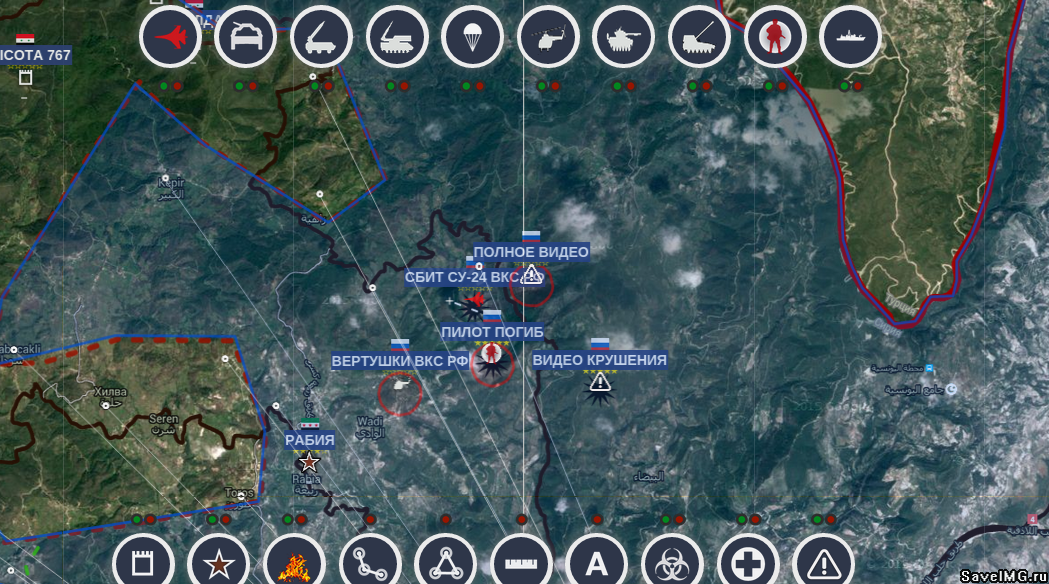
Task: Select the fire explosion icon in bottom toolbar
Action: click(294, 564)
